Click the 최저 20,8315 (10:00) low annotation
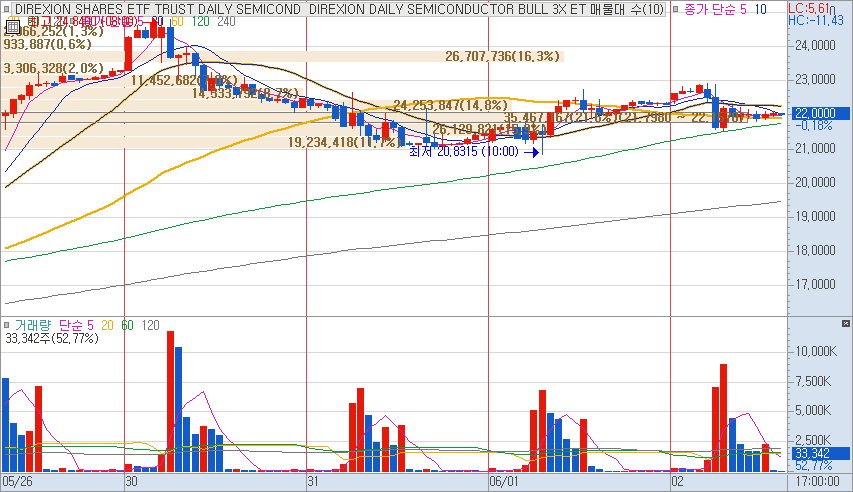The height and width of the screenshot is (492, 853). coord(463,151)
